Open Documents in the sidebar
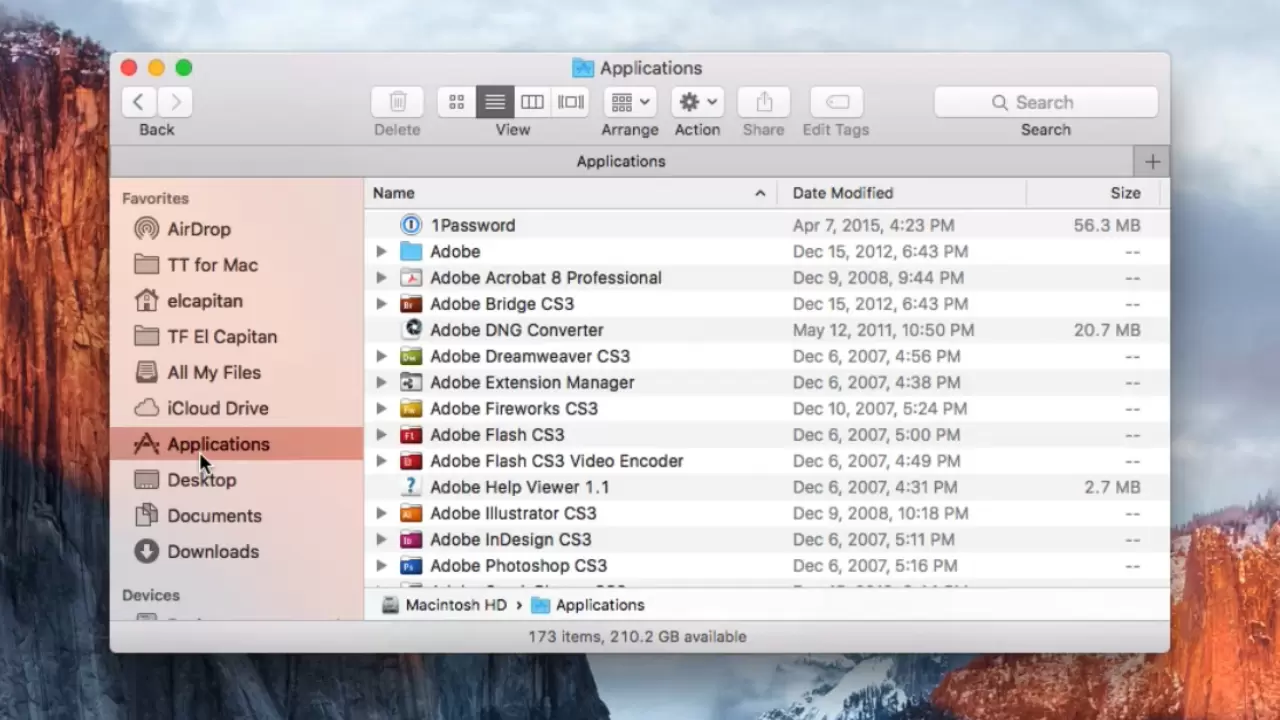Viewport: 1280px width, 720px height. coord(214,516)
